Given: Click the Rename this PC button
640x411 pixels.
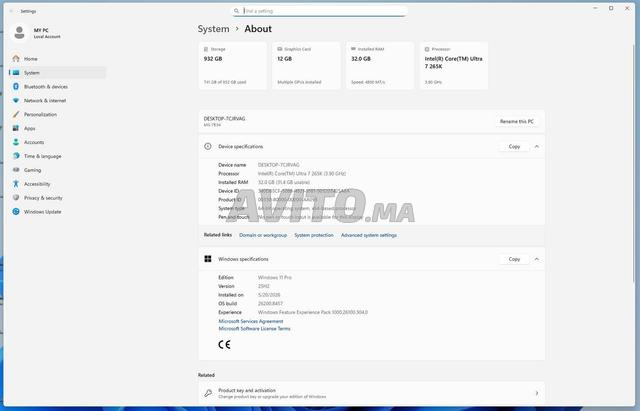Looking at the screenshot, I should (516, 122).
